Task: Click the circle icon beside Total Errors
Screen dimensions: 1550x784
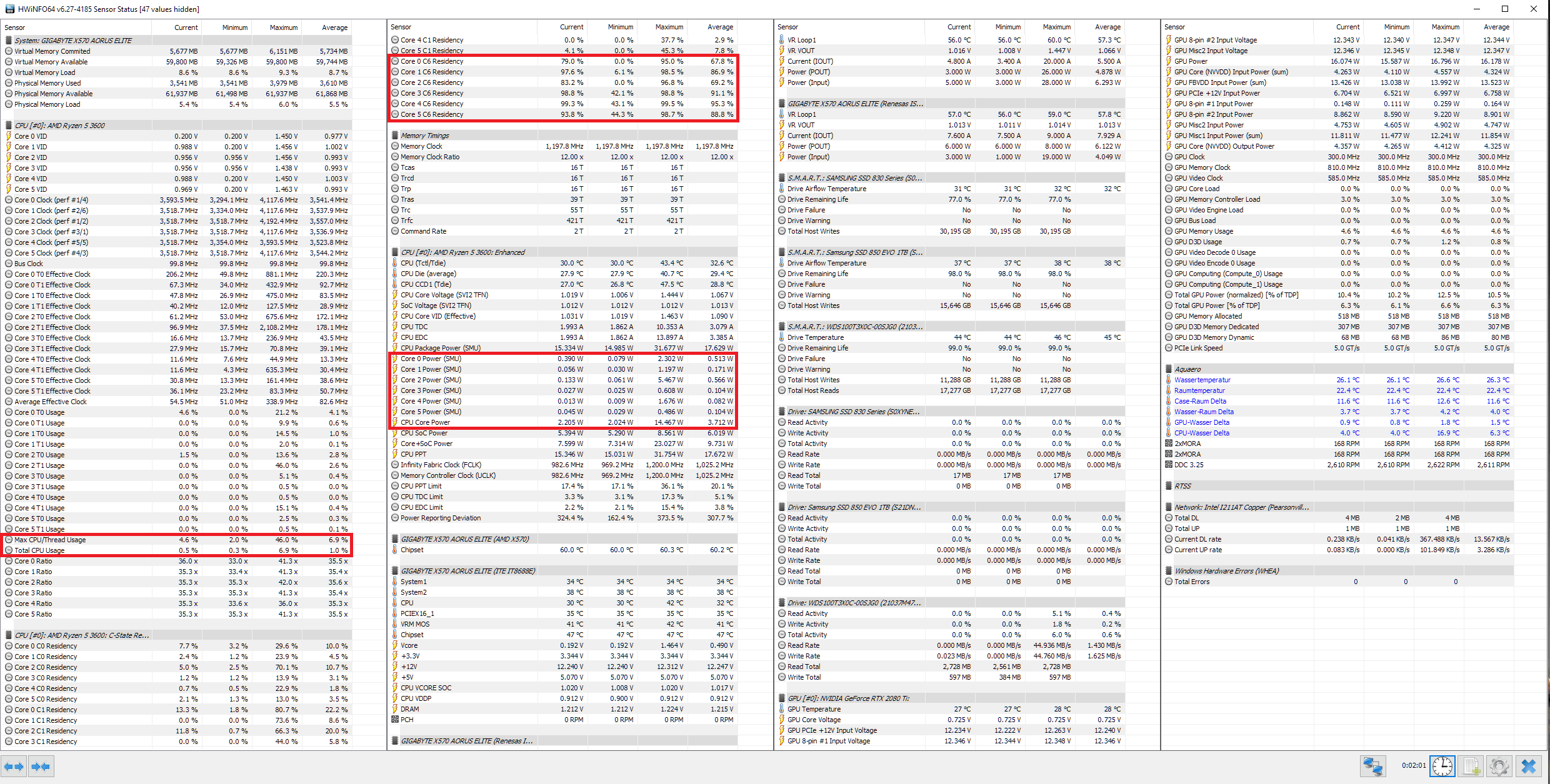Action: click(x=1169, y=582)
